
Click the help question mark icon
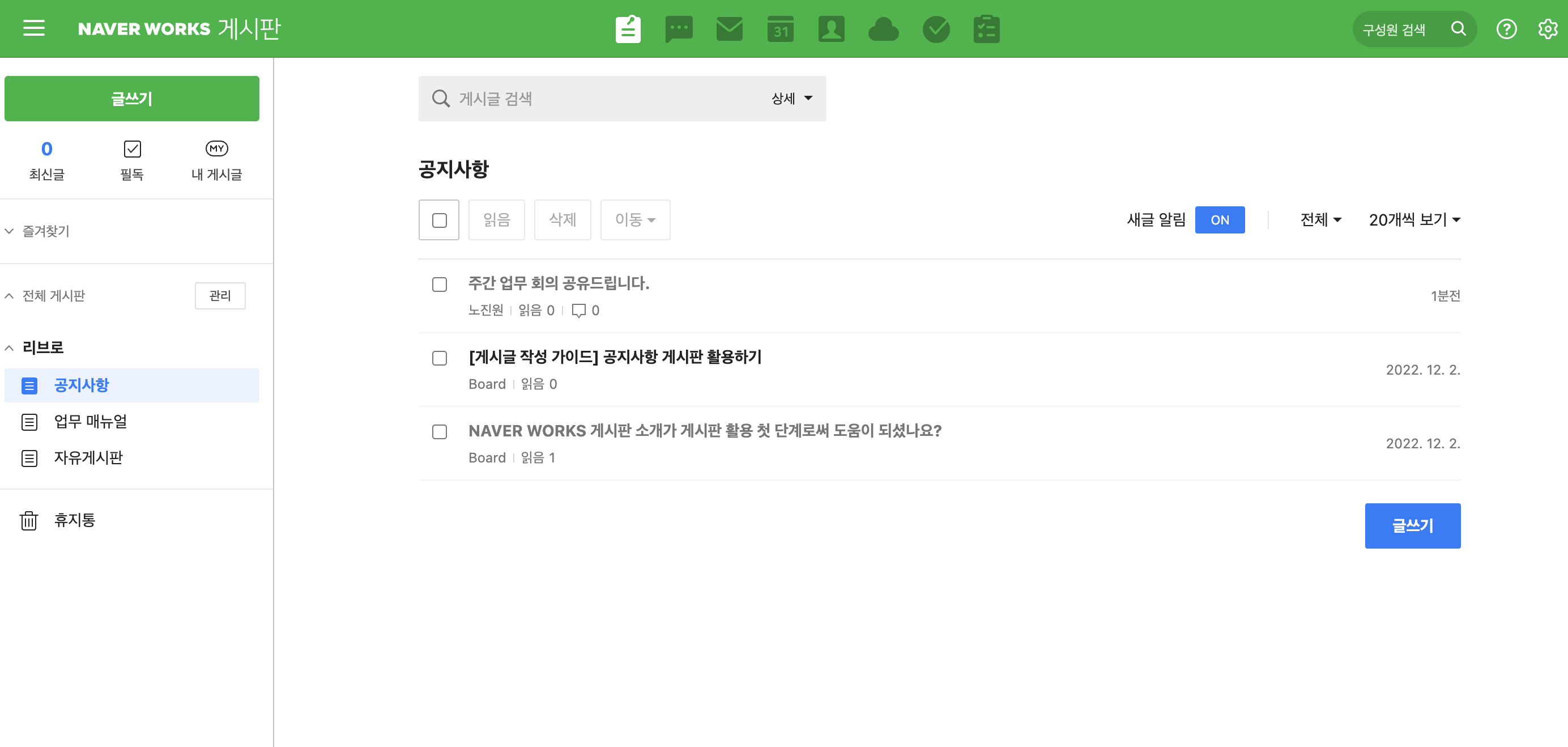(x=1506, y=28)
